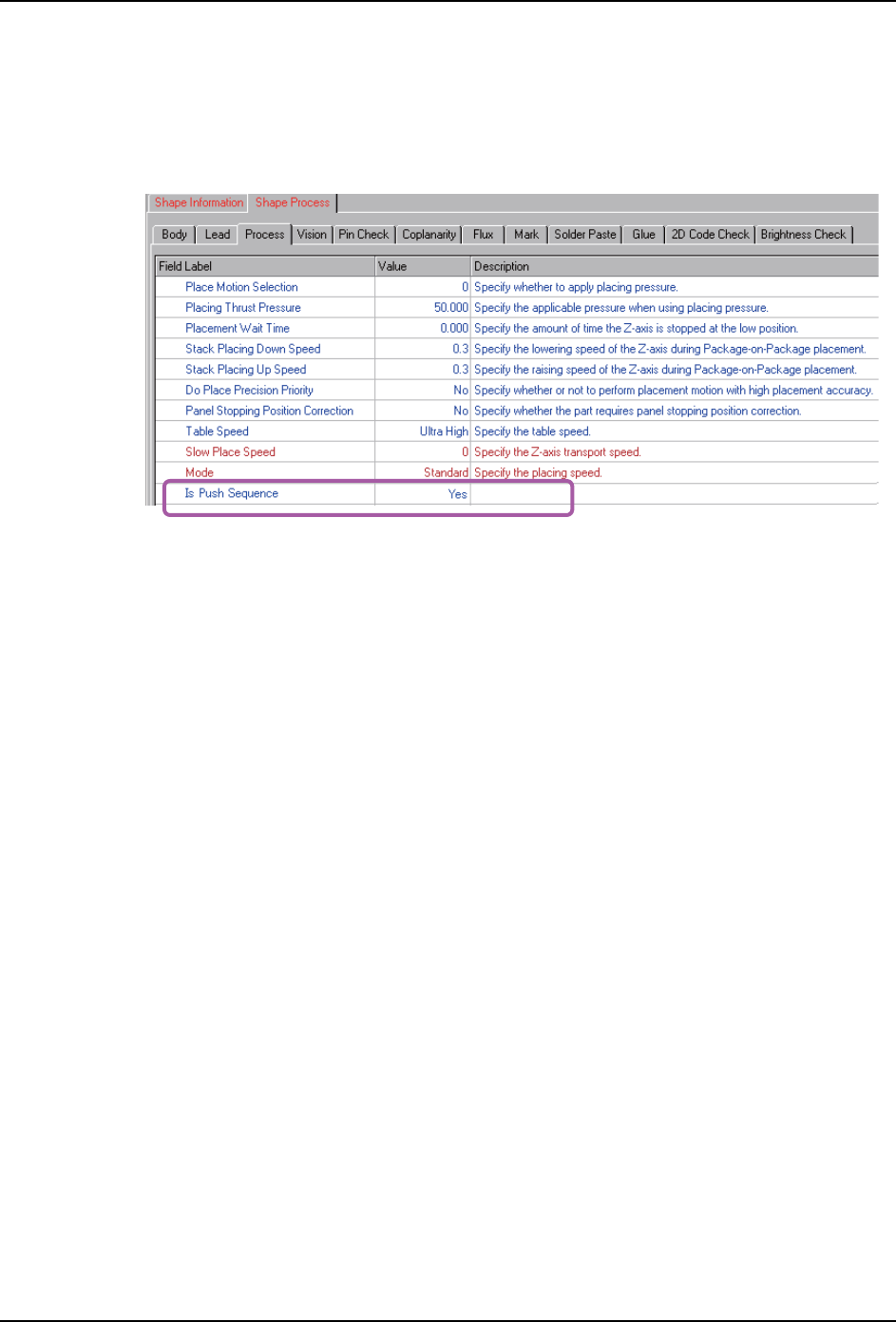Click the Stack Placing Down Speed value
Image resolution: width=896 pixels, height=1322 pixels.
(x=461, y=349)
